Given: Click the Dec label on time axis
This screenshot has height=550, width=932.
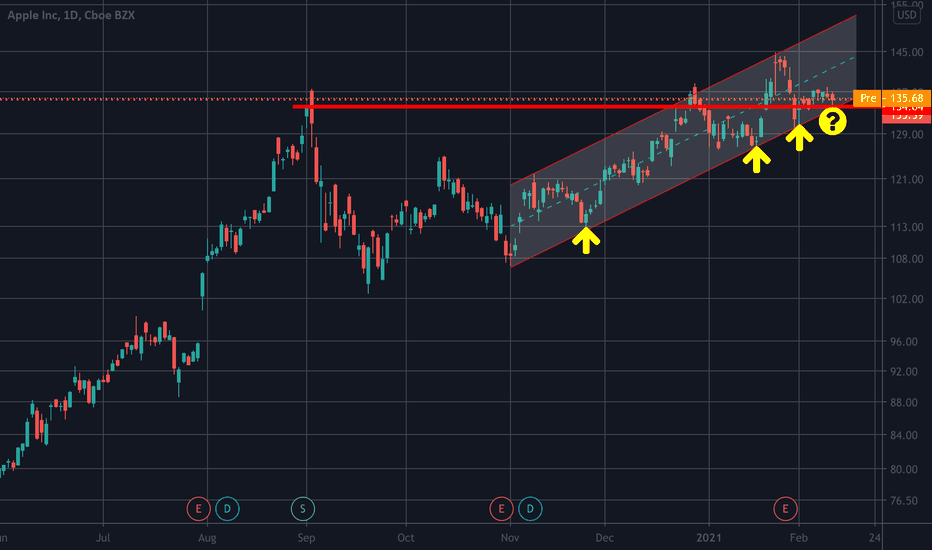Looking at the screenshot, I should (x=604, y=538).
